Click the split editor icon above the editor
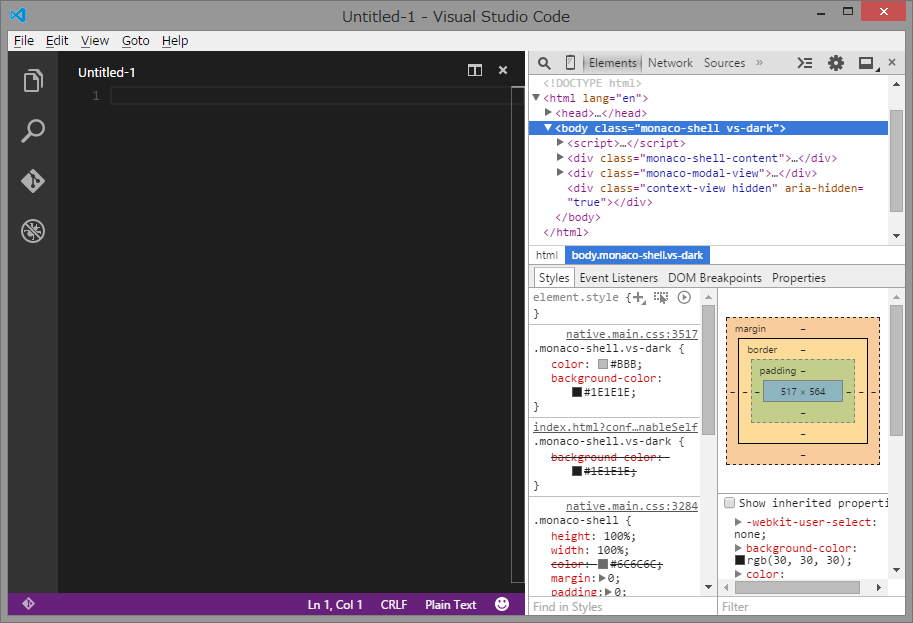 coord(475,71)
